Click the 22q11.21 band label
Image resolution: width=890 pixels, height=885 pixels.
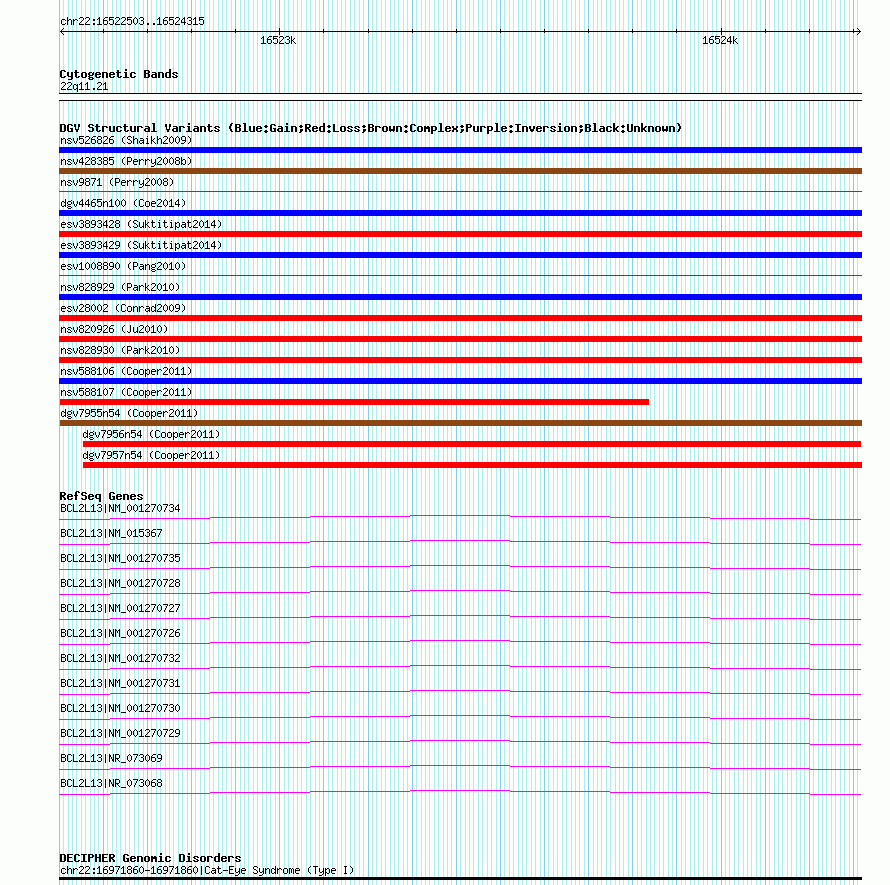pyautogui.click(x=84, y=86)
